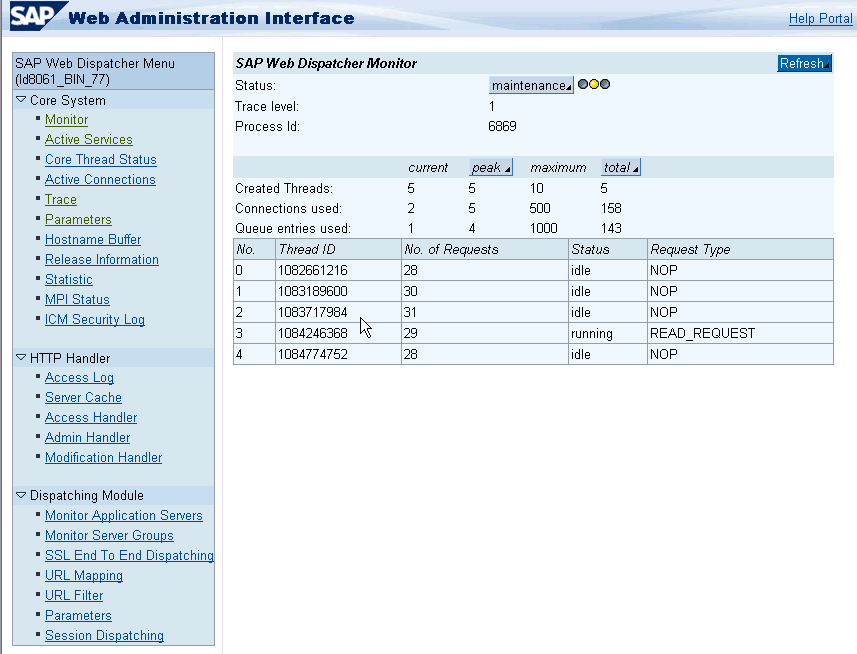Select the running thread row 1084246368
This screenshot has height=654, width=857.
click(312, 333)
